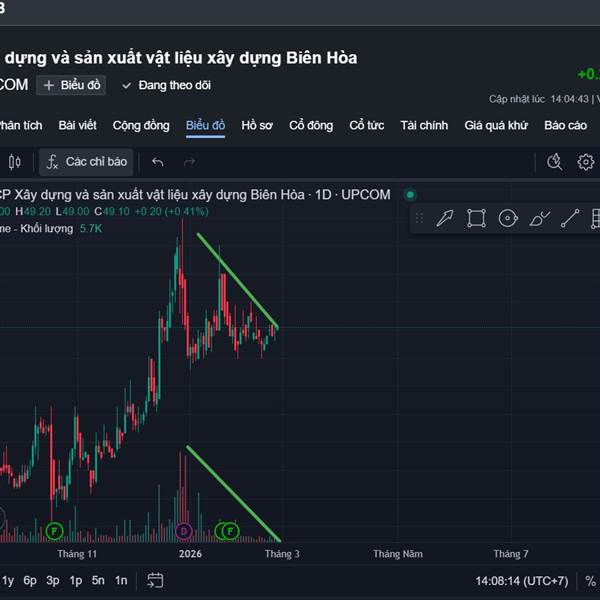
Task: Redo the chart action
Action: click(189, 162)
